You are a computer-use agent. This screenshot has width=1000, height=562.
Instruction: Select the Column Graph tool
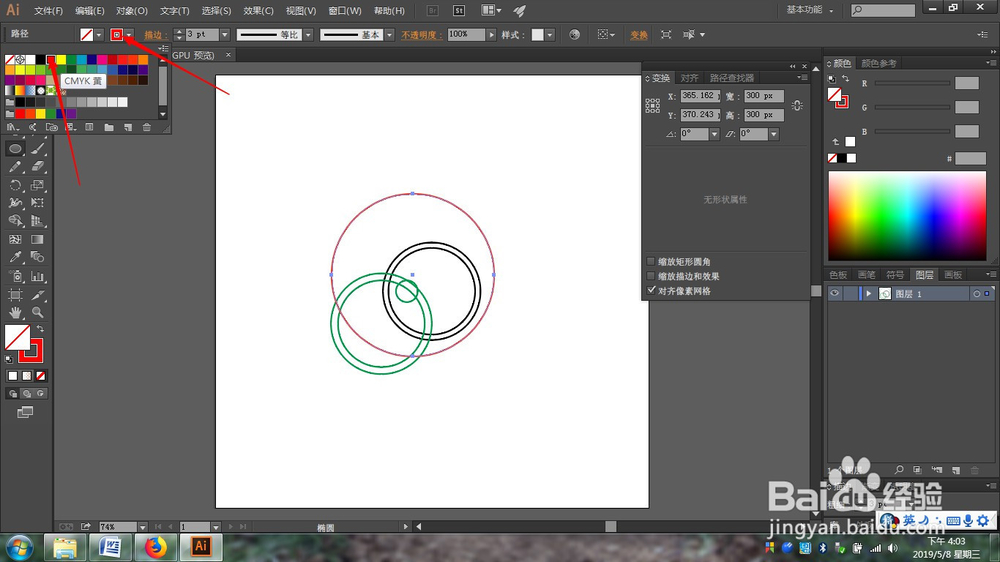38,277
